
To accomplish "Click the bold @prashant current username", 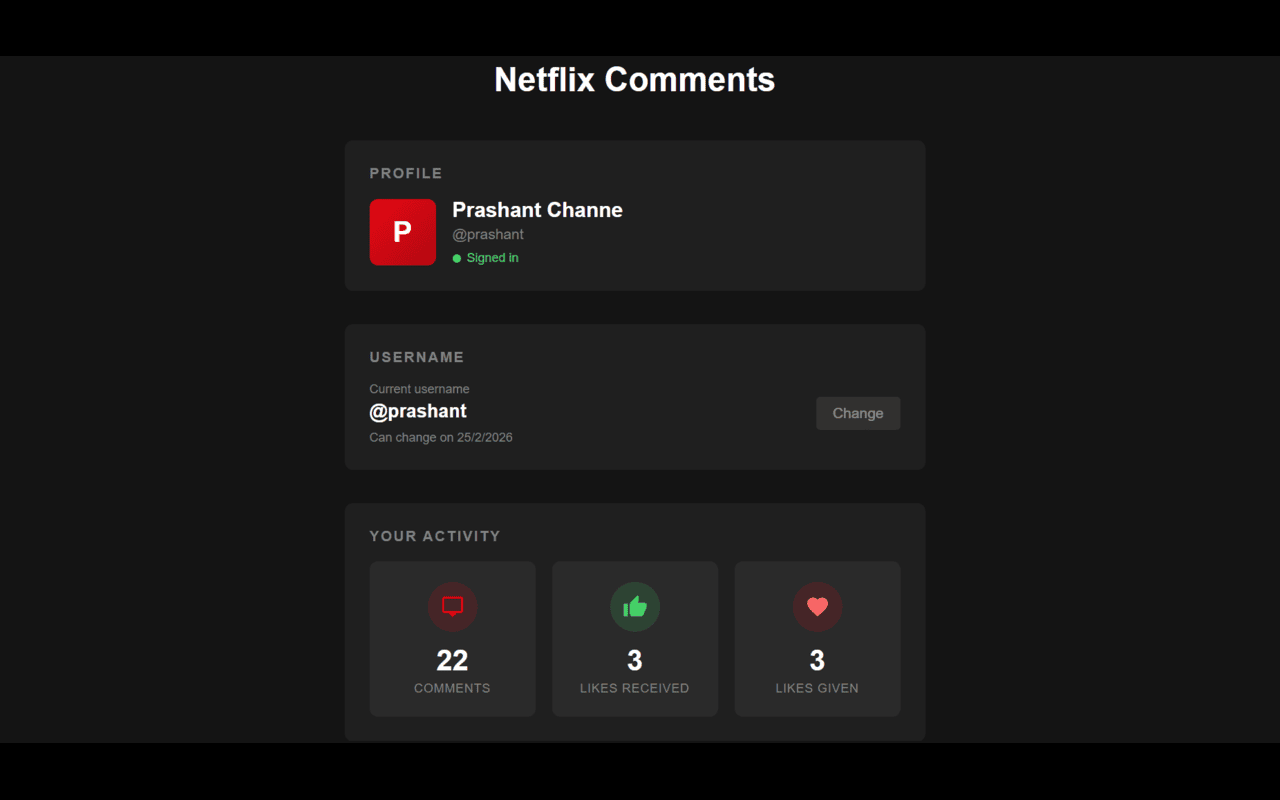I will pyautogui.click(x=418, y=411).
